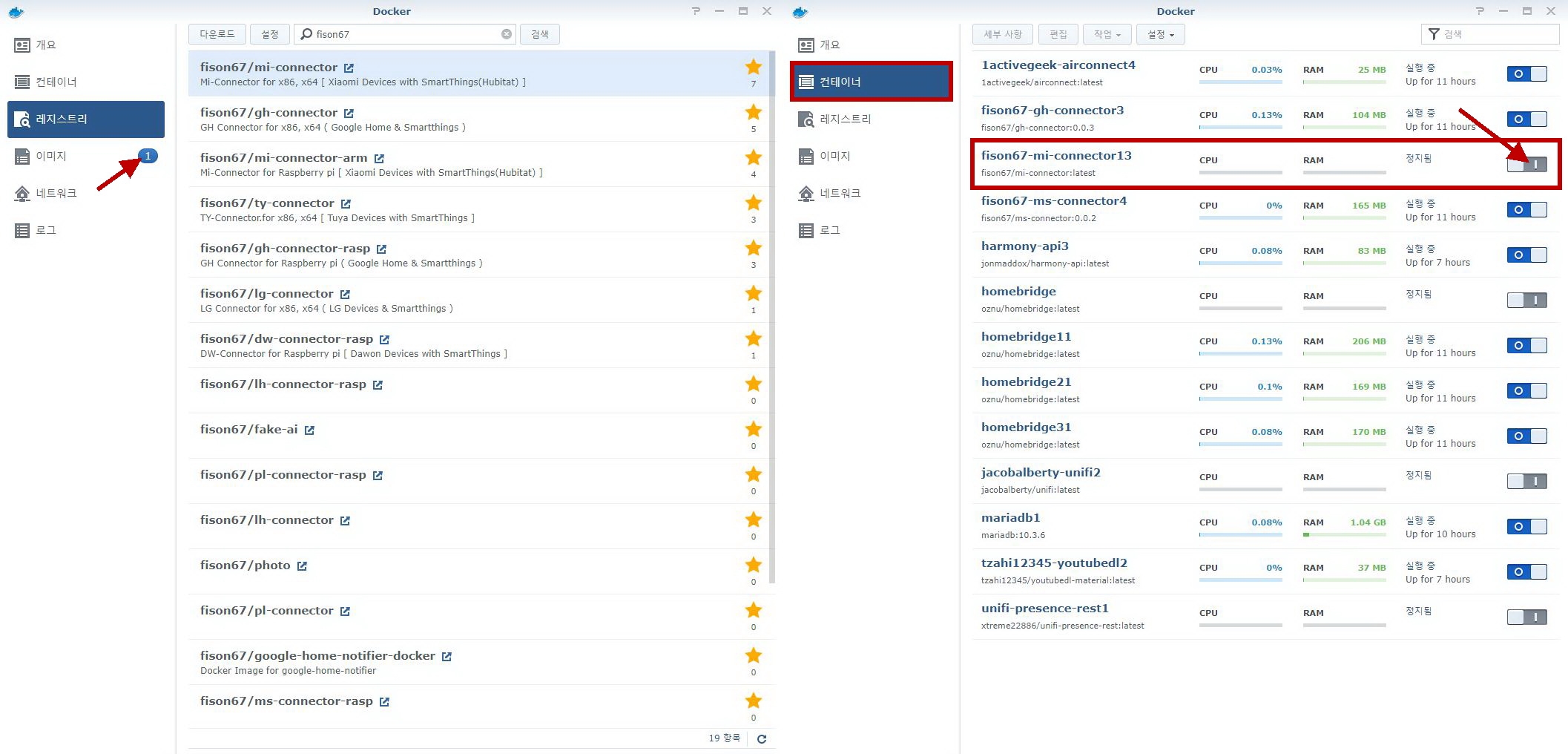Click star icon of fison67/ty-connector

coord(754,203)
